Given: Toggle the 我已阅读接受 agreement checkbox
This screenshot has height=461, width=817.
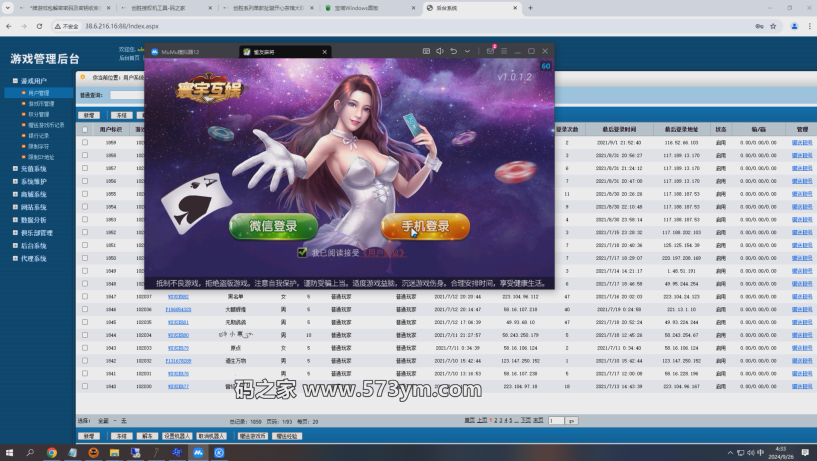Looking at the screenshot, I should pyautogui.click(x=302, y=253).
